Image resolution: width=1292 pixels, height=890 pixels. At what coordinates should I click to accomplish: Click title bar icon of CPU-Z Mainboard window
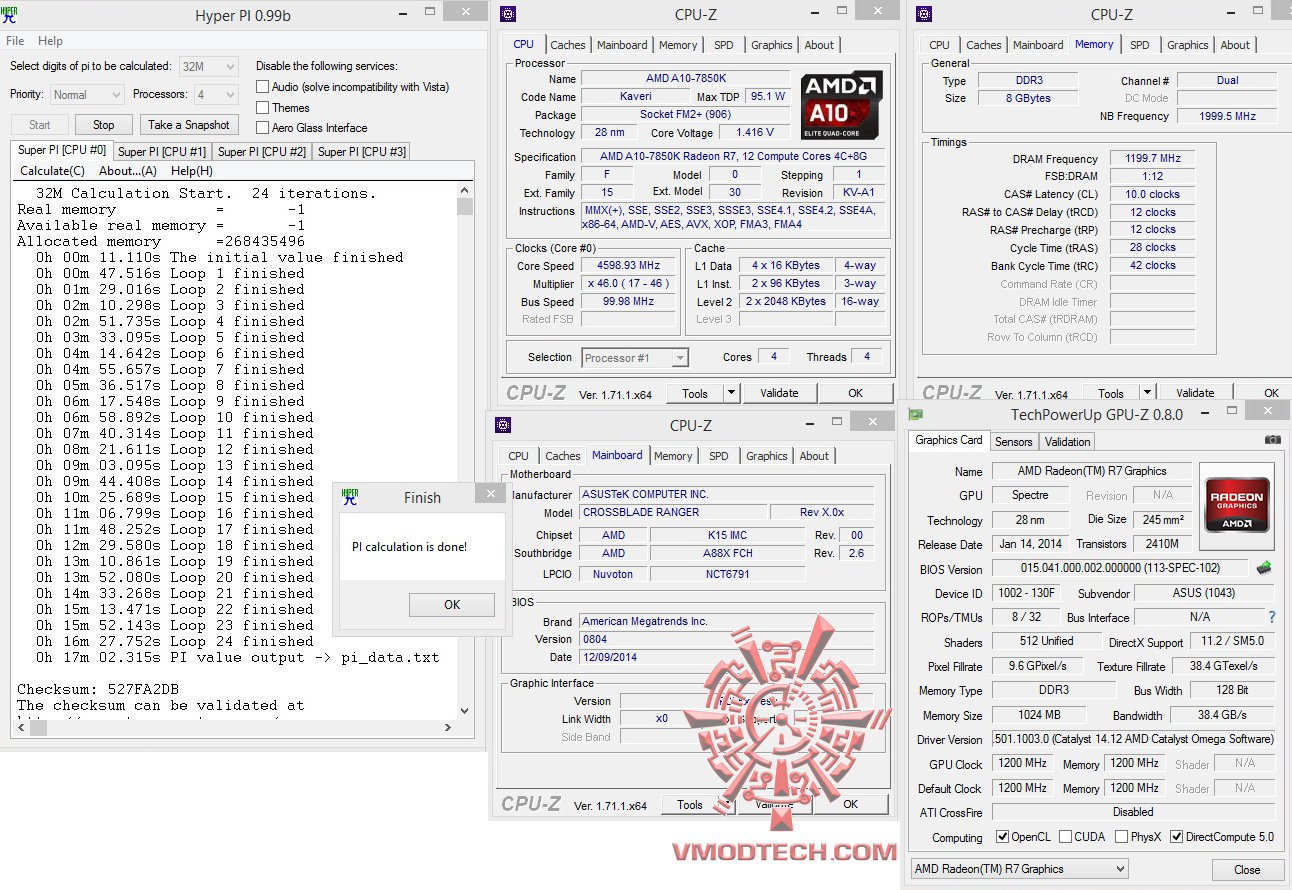point(503,425)
